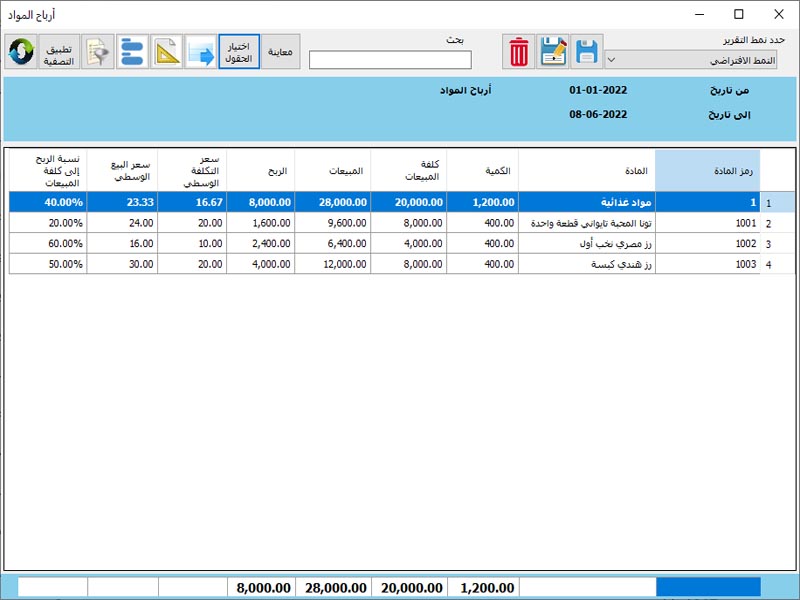Click نسبة الربح إلى كلفة المبيعات header
The width and height of the screenshot is (800, 600).
click(48, 171)
